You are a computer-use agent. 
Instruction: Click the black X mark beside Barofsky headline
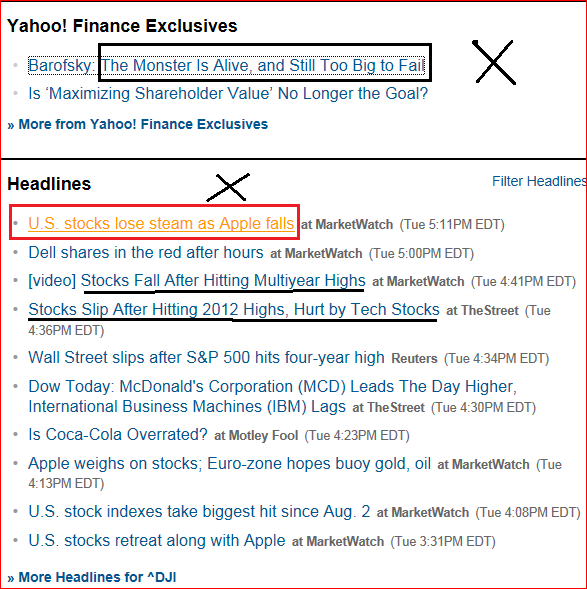click(494, 62)
